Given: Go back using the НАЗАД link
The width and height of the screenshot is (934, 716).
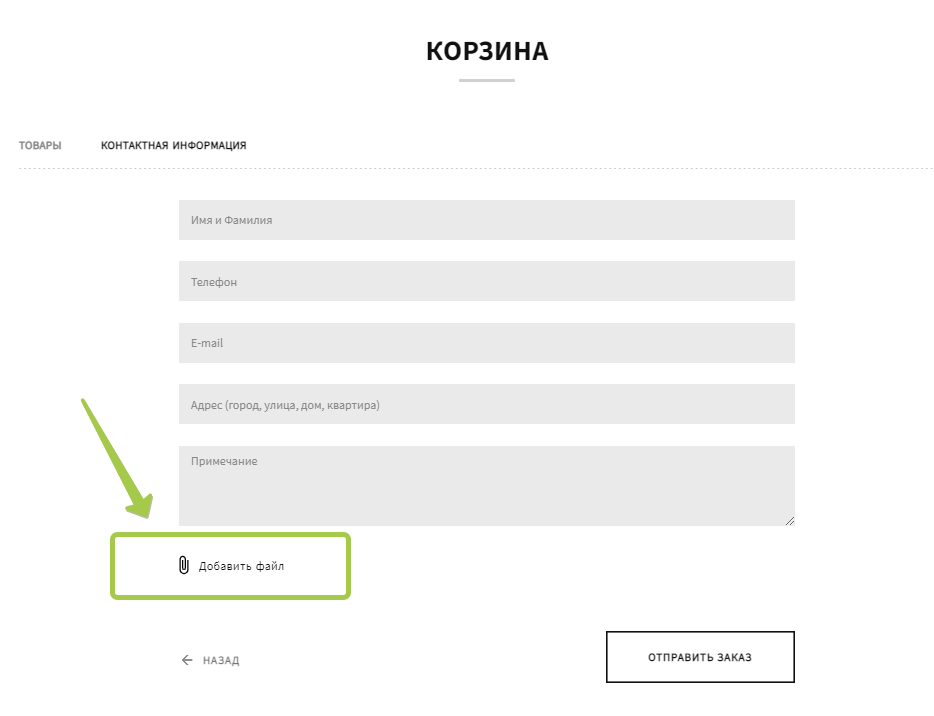Looking at the screenshot, I should [220, 661].
